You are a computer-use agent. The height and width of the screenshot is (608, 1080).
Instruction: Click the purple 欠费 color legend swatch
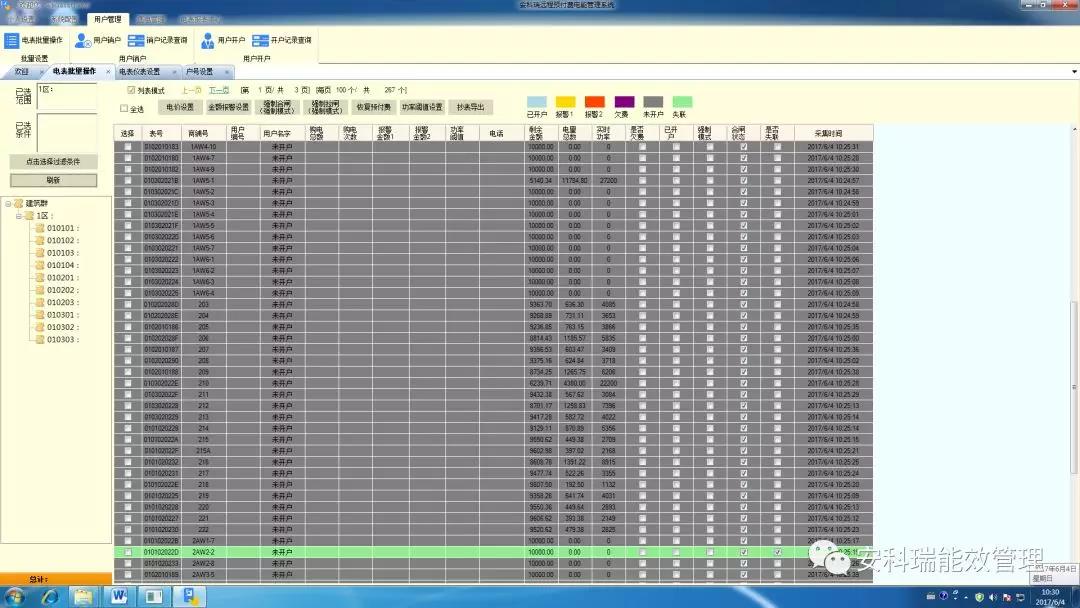pos(624,102)
